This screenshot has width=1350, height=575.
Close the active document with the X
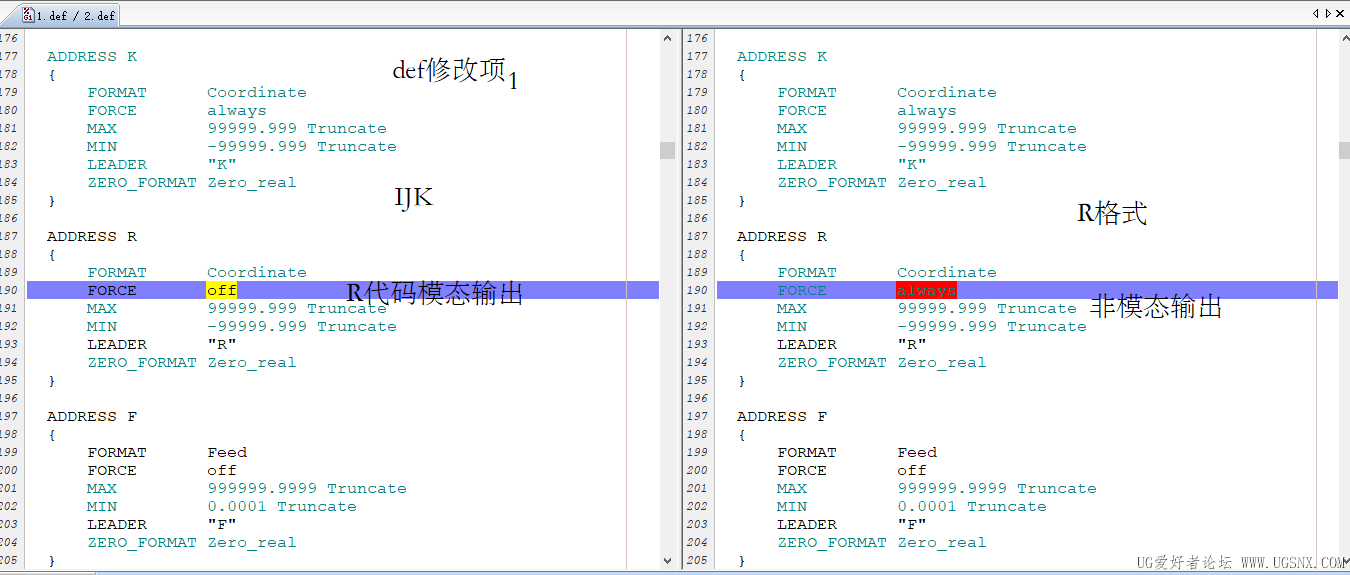(1341, 13)
